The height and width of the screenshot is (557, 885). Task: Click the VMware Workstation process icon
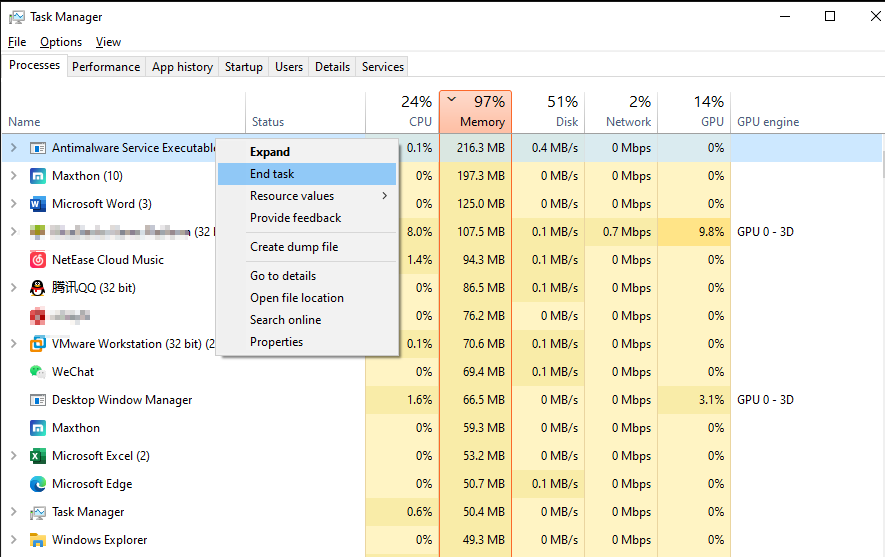(x=38, y=344)
